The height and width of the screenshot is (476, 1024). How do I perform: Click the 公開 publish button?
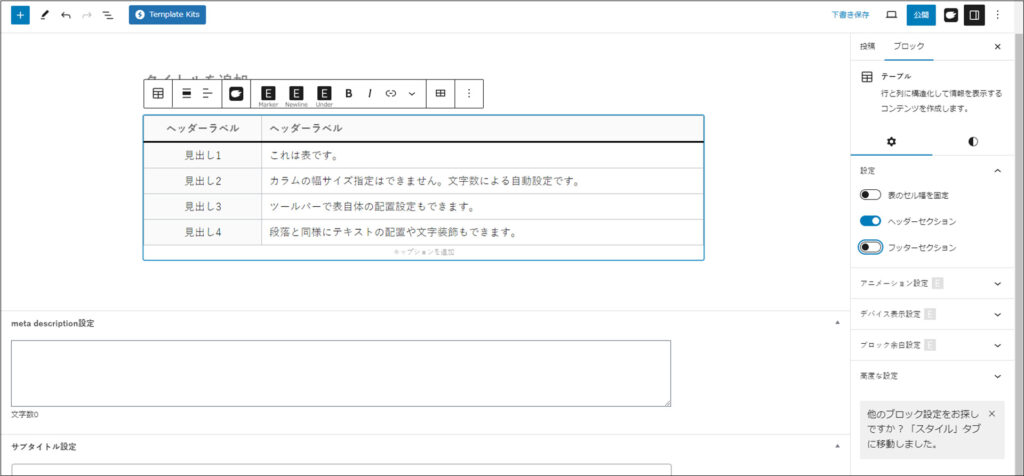[x=921, y=16]
